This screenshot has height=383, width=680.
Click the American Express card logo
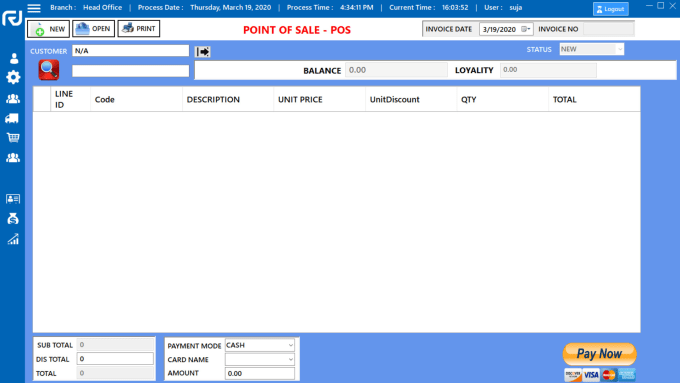(627, 375)
